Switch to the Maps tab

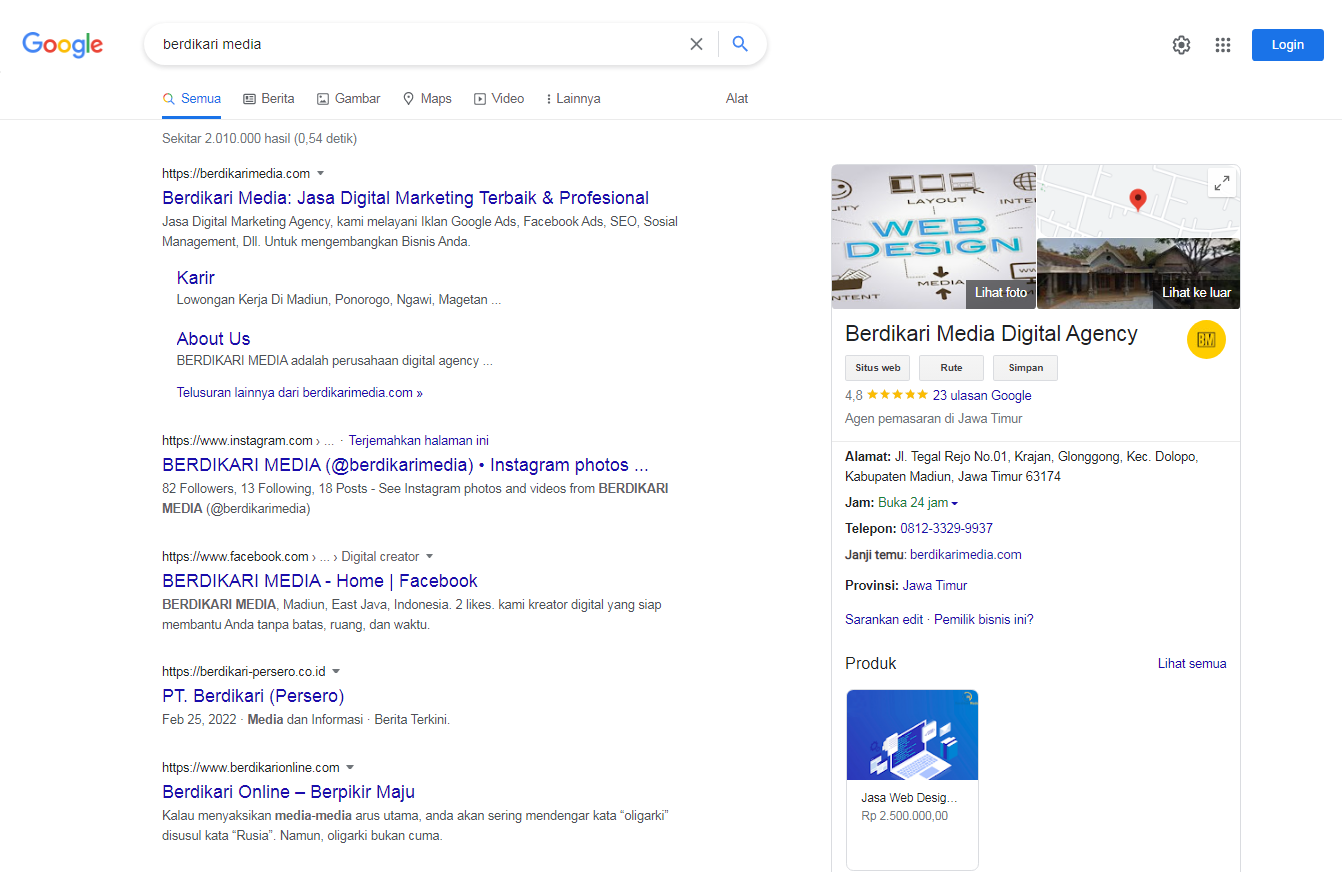tap(427, 99)
